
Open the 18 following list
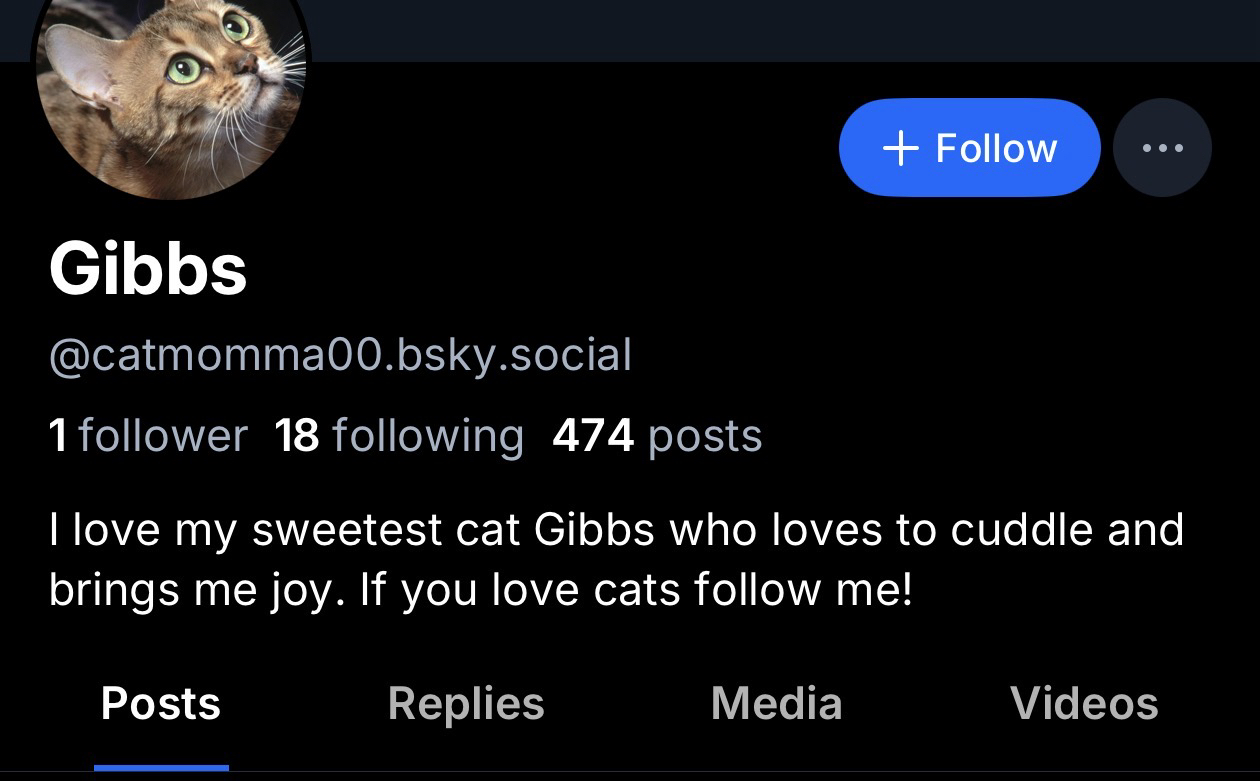(399, 435)
